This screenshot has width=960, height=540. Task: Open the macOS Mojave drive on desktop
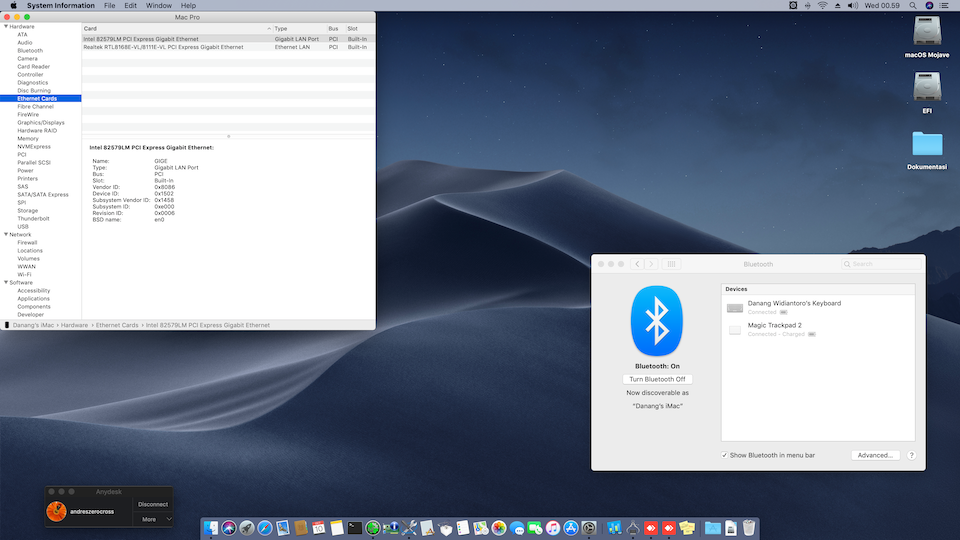[926, 37]
